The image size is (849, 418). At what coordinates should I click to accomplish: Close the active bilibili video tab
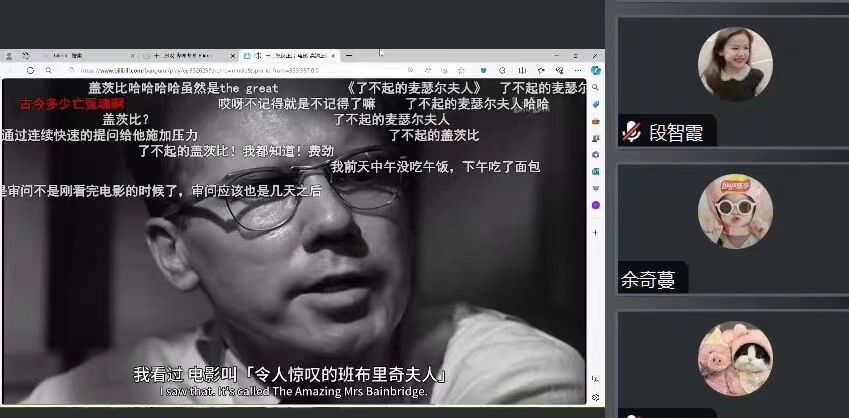point(334,56)
